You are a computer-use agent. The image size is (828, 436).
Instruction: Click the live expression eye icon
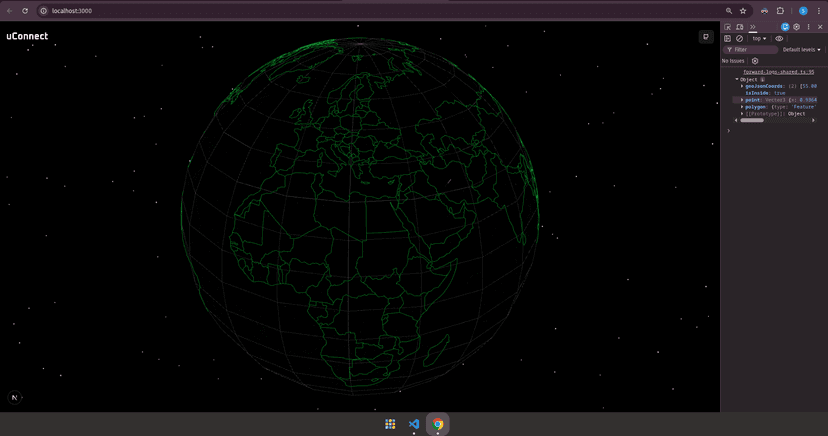779,38
